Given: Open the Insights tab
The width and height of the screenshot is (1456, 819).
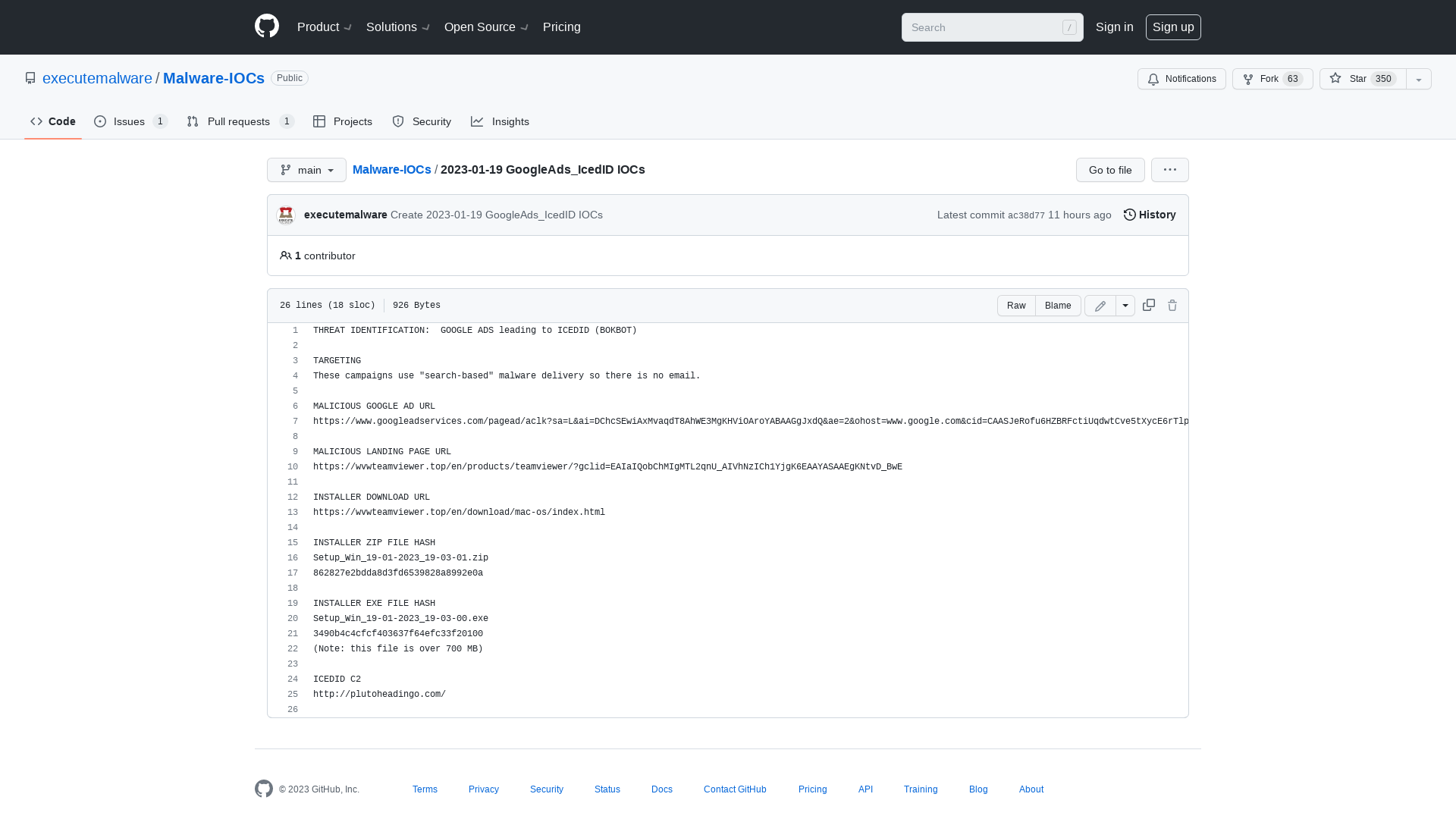Looking at the screenshot, I should point(500,121).
